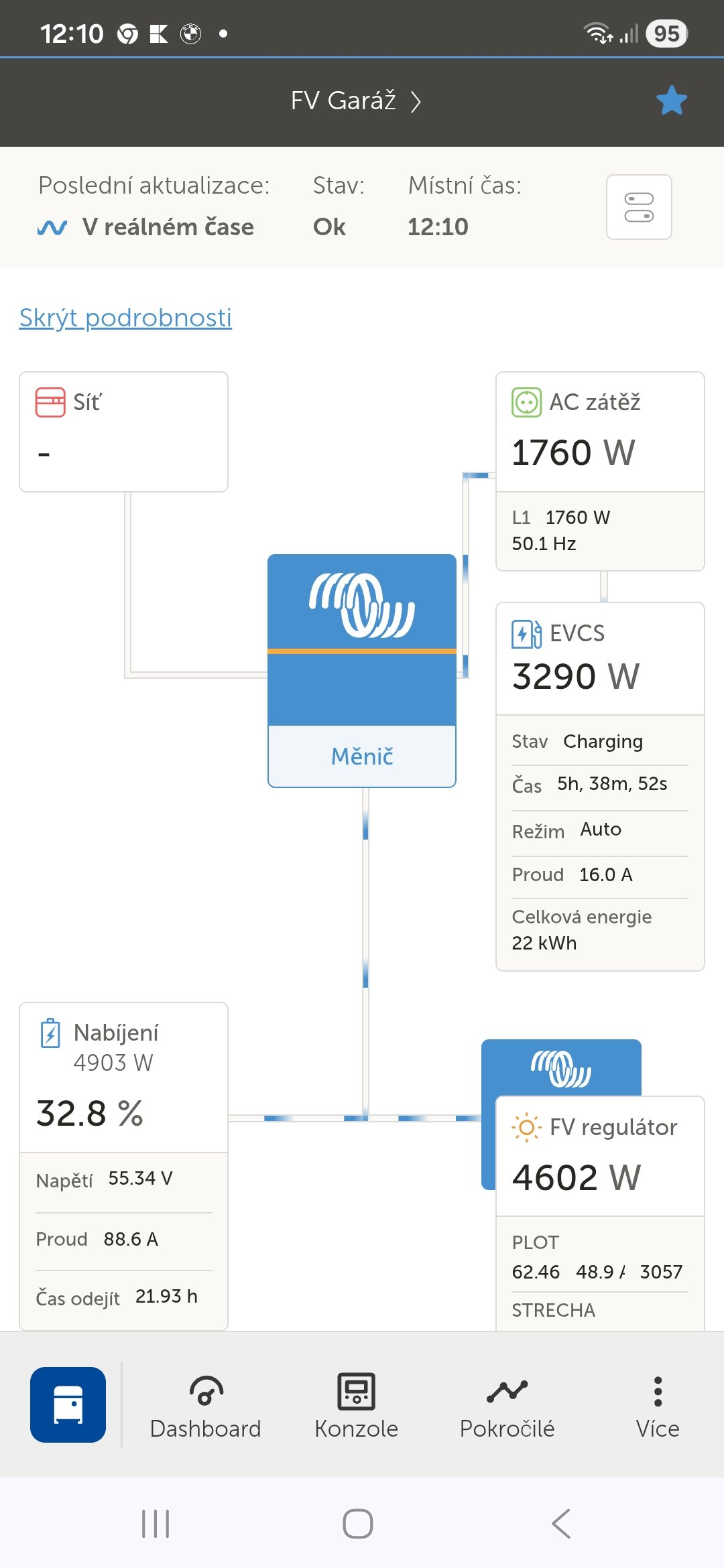Click the FV regulátor sun icon
The height and width of the screenshot is (1568, 724).
(526, 1127)
